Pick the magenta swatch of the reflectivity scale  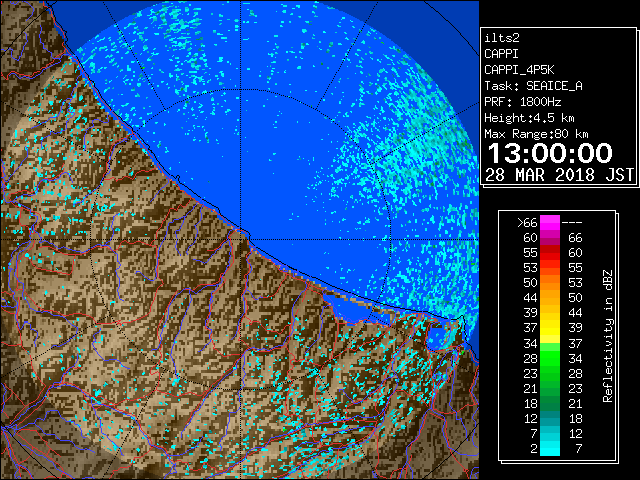pos(550,223)
